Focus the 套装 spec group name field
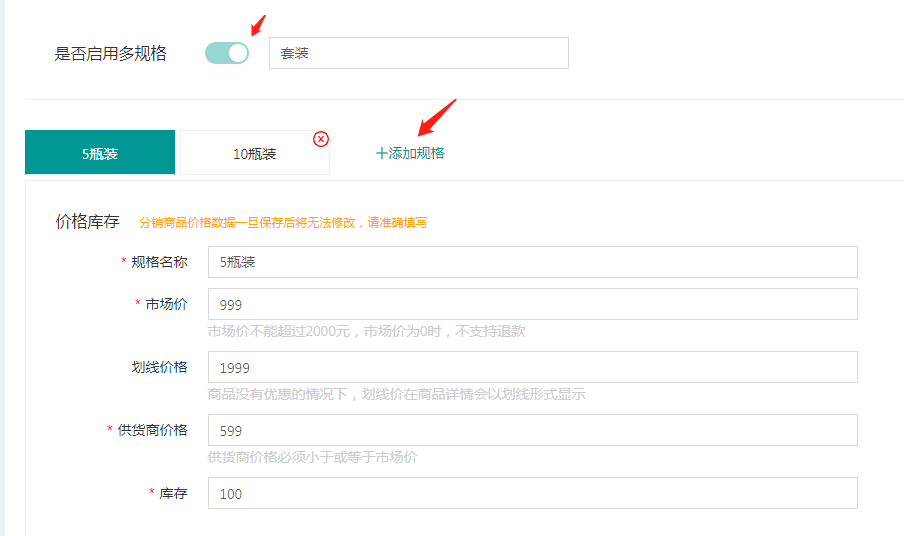Viewport: 904px width, 536px height. (x=418, y=53)
